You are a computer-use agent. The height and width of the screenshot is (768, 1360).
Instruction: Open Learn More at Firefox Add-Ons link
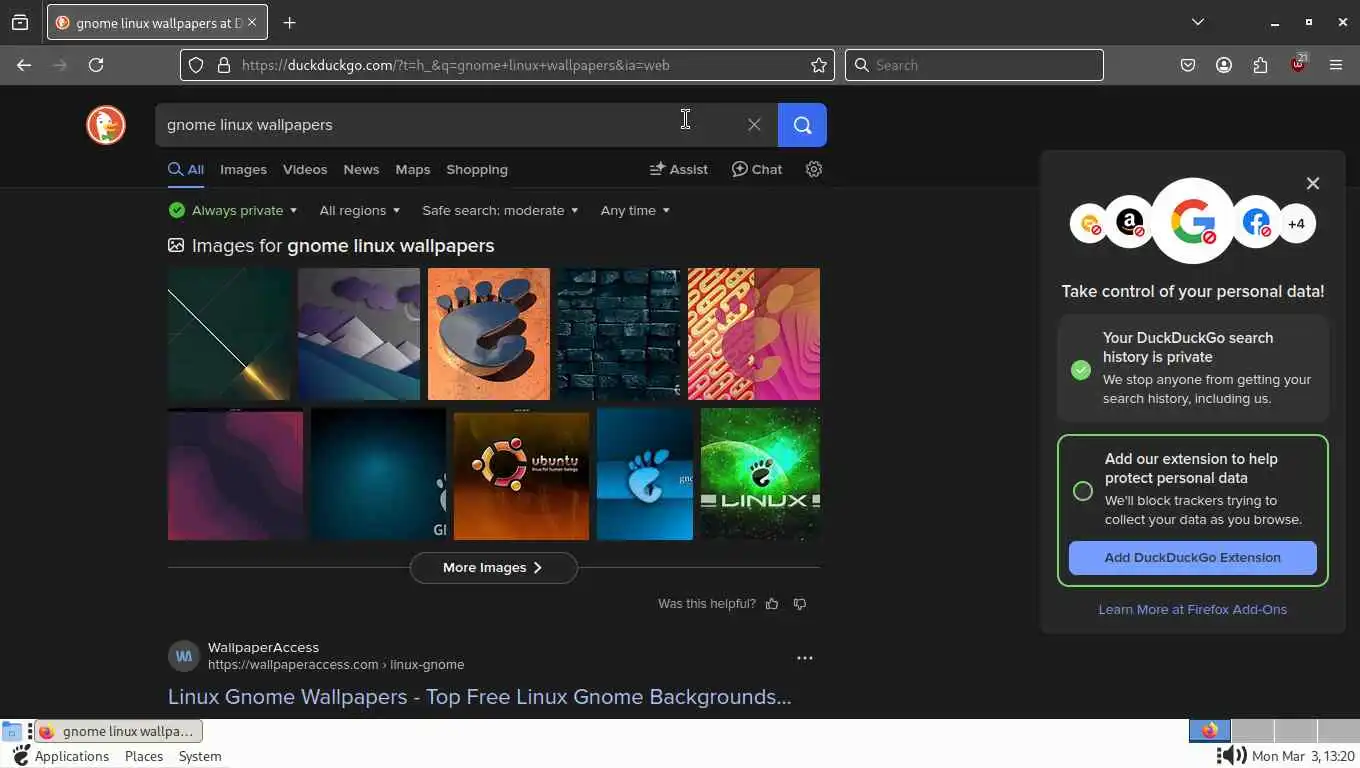coord(1192,609)
